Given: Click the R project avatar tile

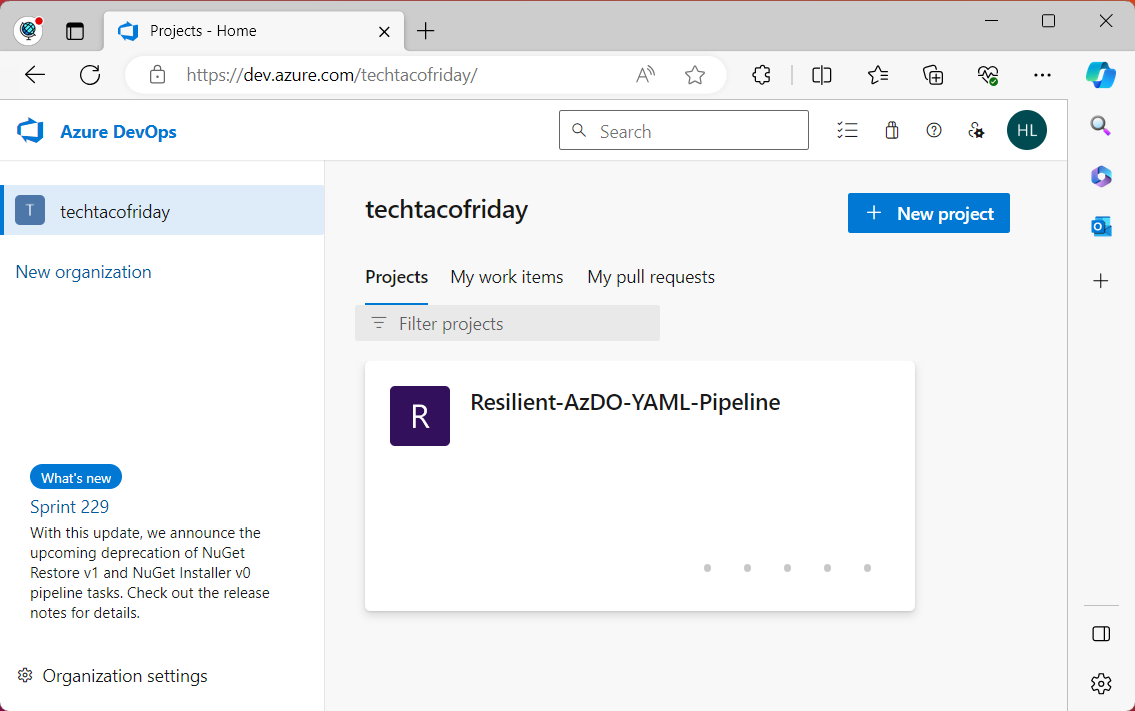Looking at the screenshot, I should (x=420, y=416).
